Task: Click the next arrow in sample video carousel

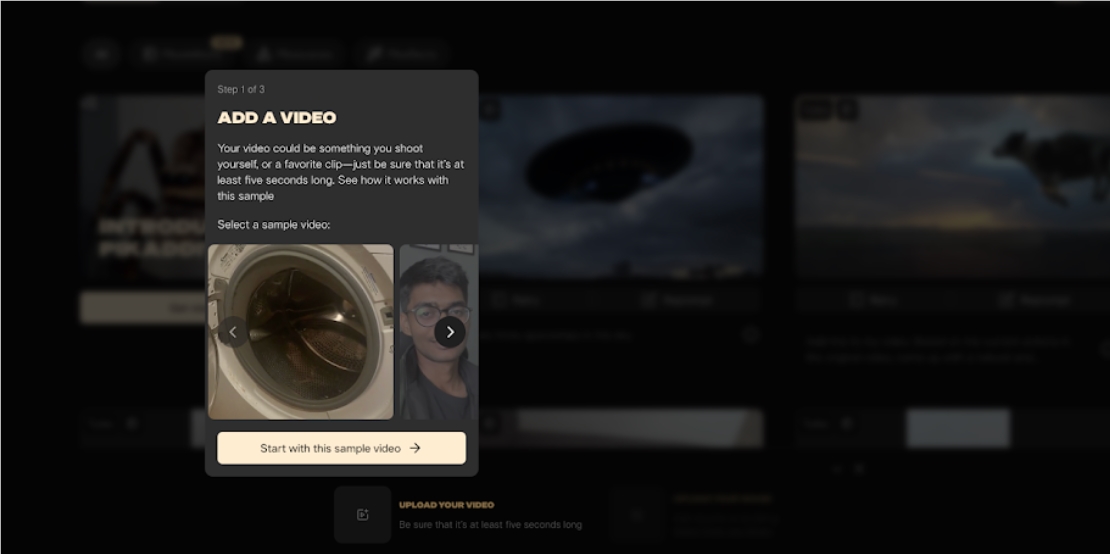Action: click(450, 332)
